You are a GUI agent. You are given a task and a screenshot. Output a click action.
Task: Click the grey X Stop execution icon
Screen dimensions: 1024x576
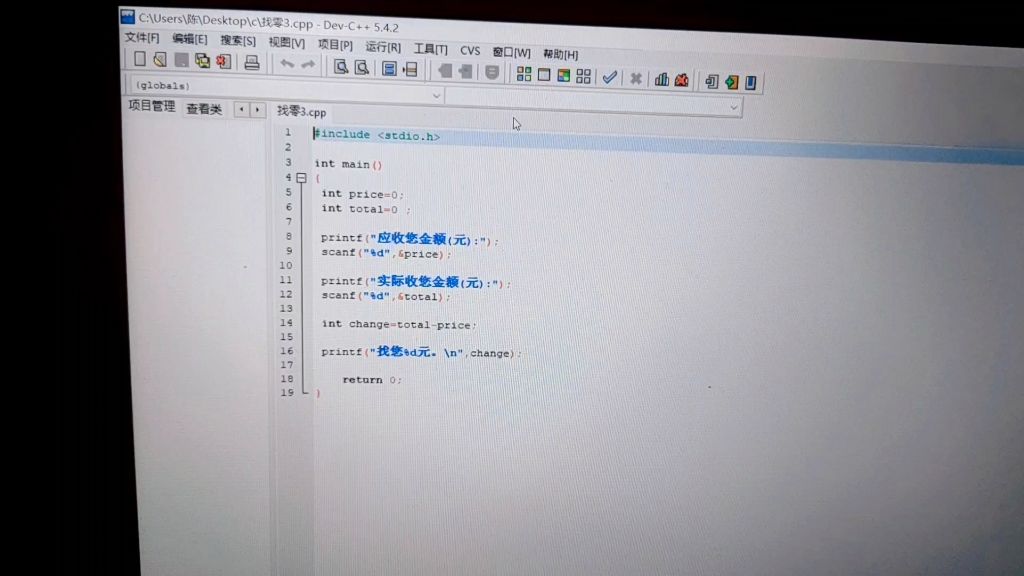click(635, 79)
